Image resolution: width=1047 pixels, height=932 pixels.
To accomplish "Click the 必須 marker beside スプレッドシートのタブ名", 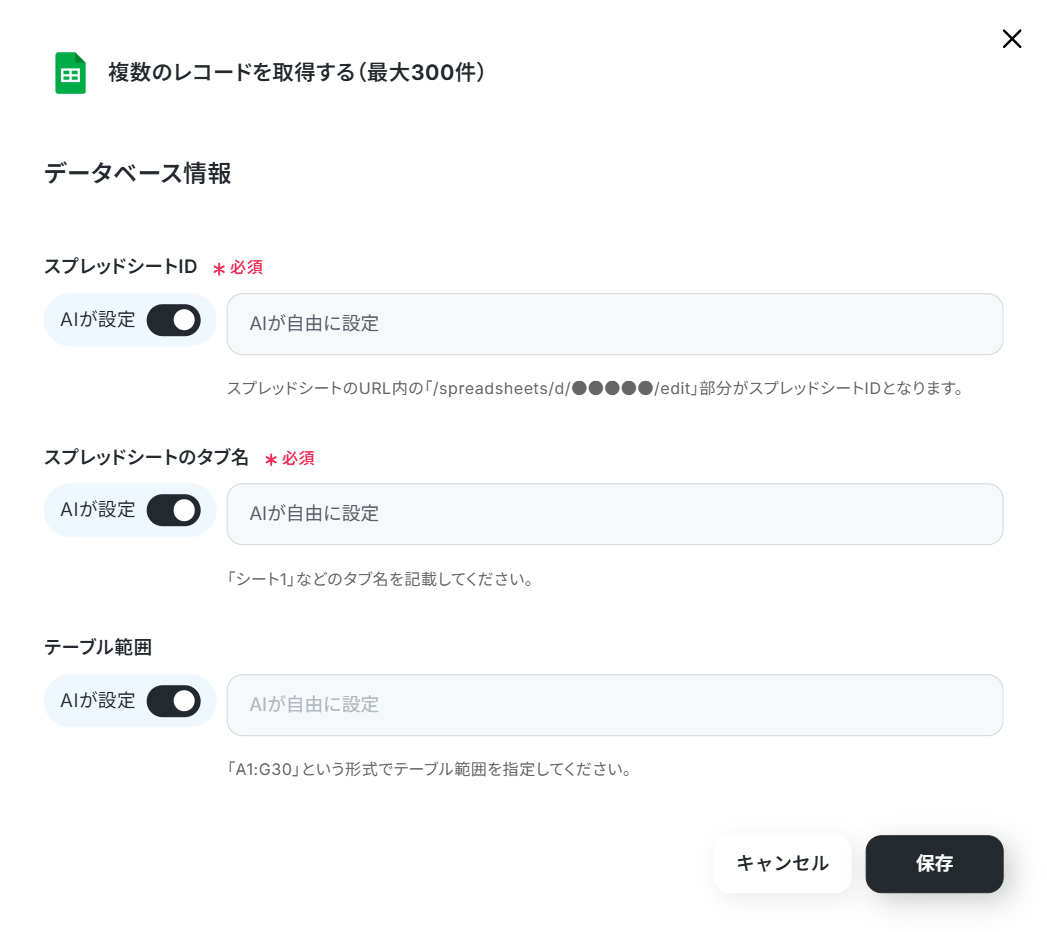I will pos(290,459).
